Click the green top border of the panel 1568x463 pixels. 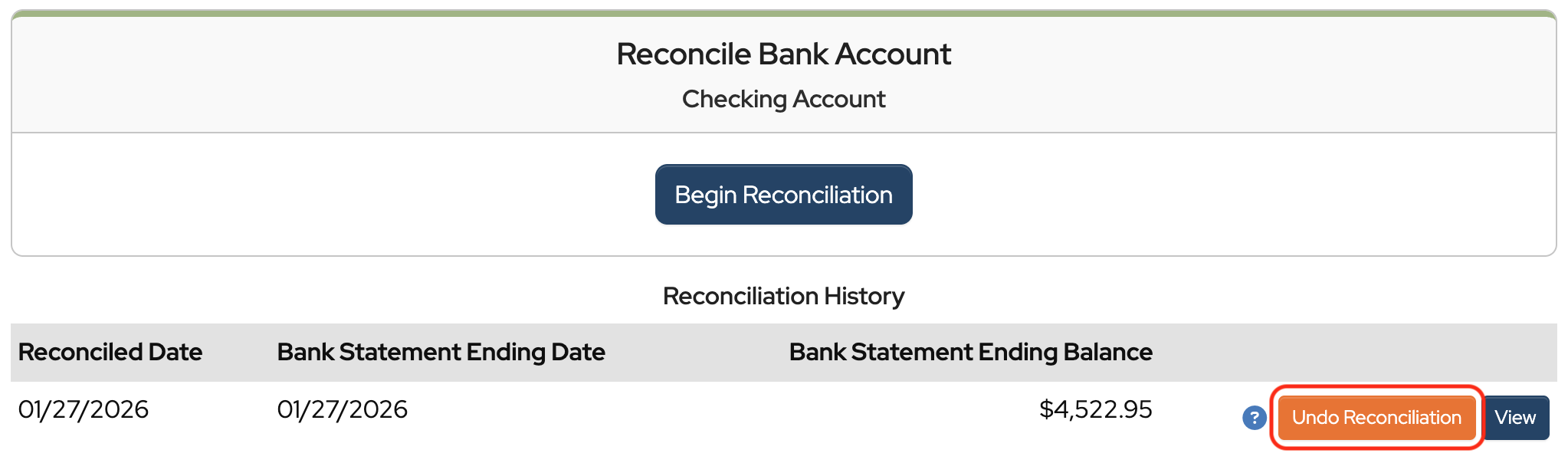click(783, 13)
